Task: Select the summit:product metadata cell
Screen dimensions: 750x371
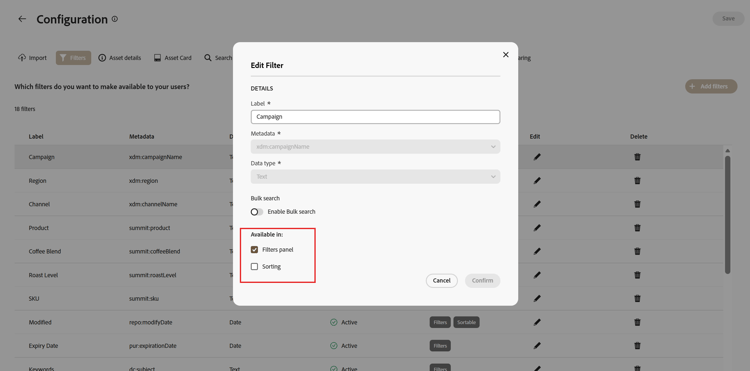Action: coord(149,228)
